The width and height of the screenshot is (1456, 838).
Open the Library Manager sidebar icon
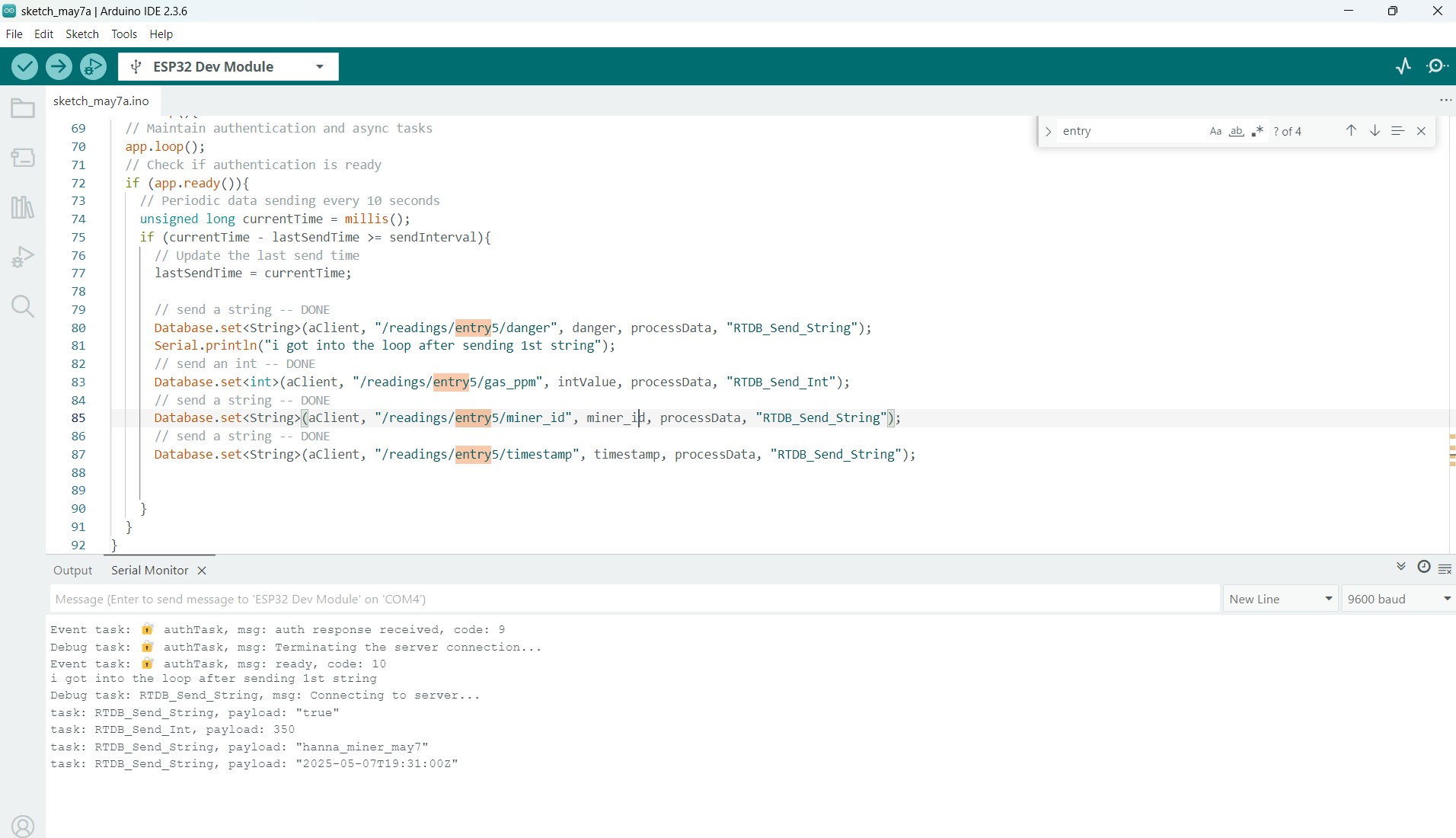(23, 207)
